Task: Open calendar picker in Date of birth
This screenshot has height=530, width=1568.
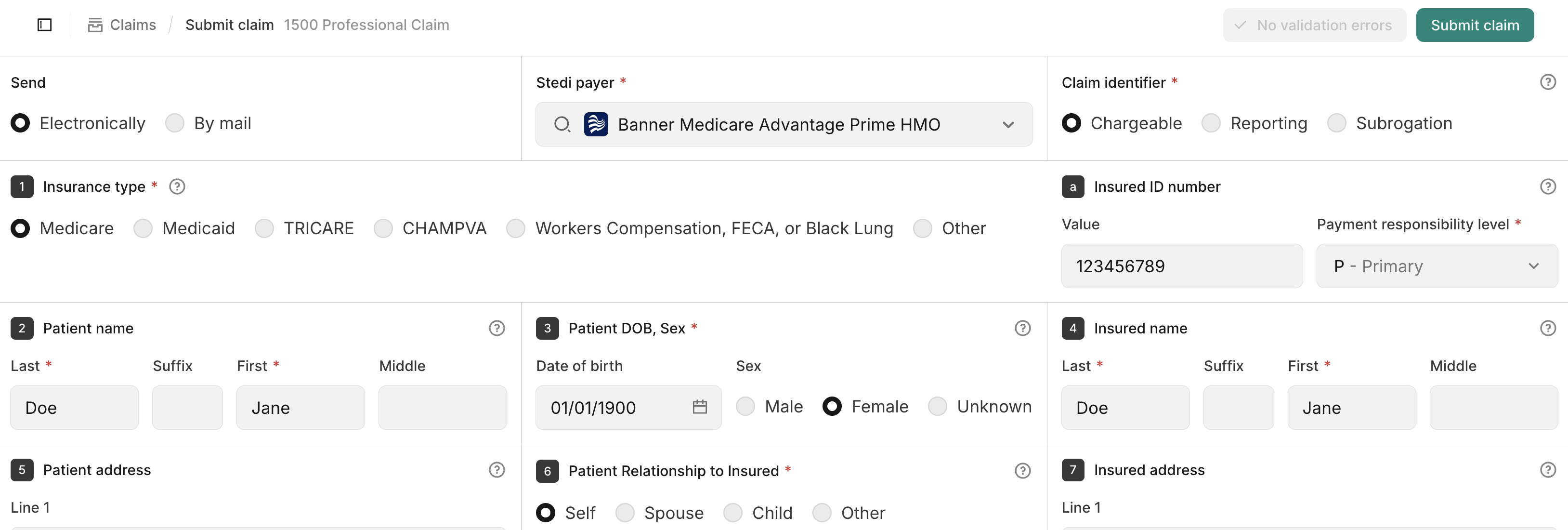Action: tap(699, 407)
